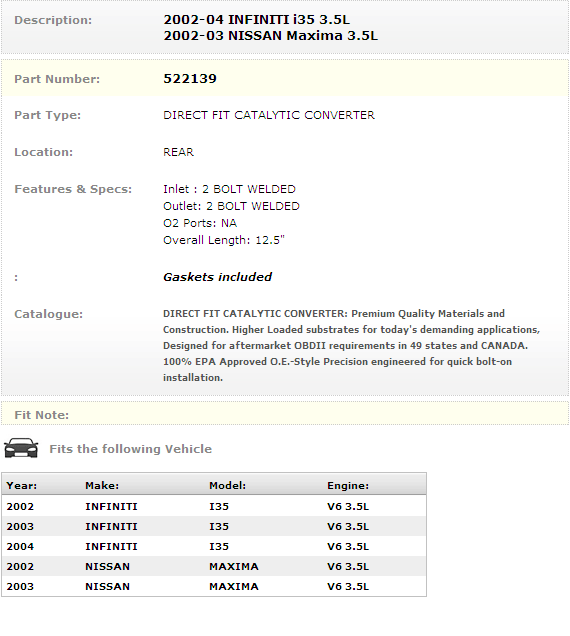Screen dimensions: 570x636
Task: Click INFINITI in the 2004 row
Action: pos(112,546)
